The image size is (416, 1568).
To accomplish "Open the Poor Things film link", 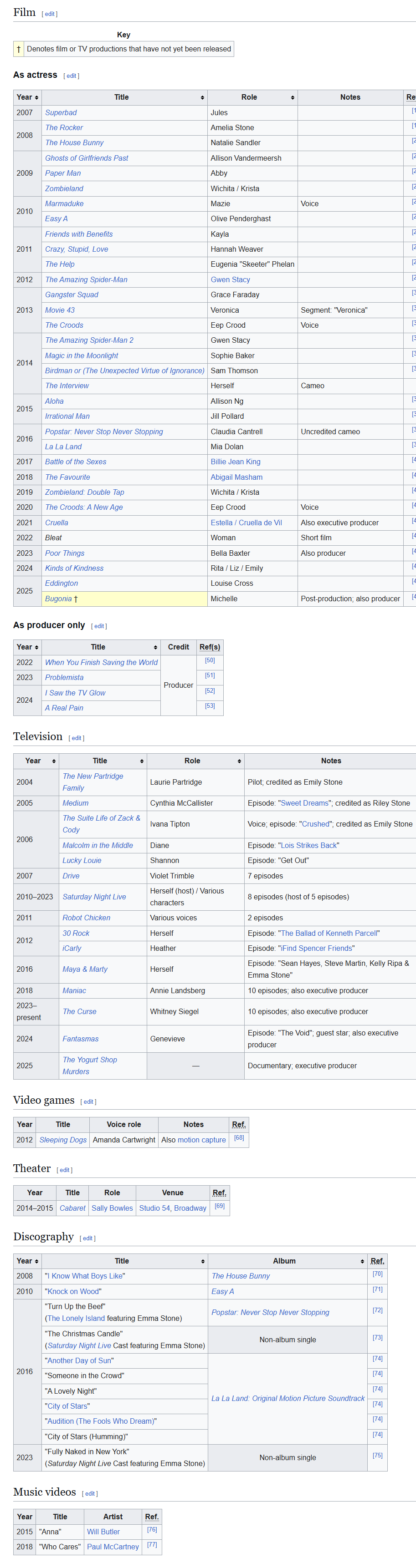I will point(65,553).
